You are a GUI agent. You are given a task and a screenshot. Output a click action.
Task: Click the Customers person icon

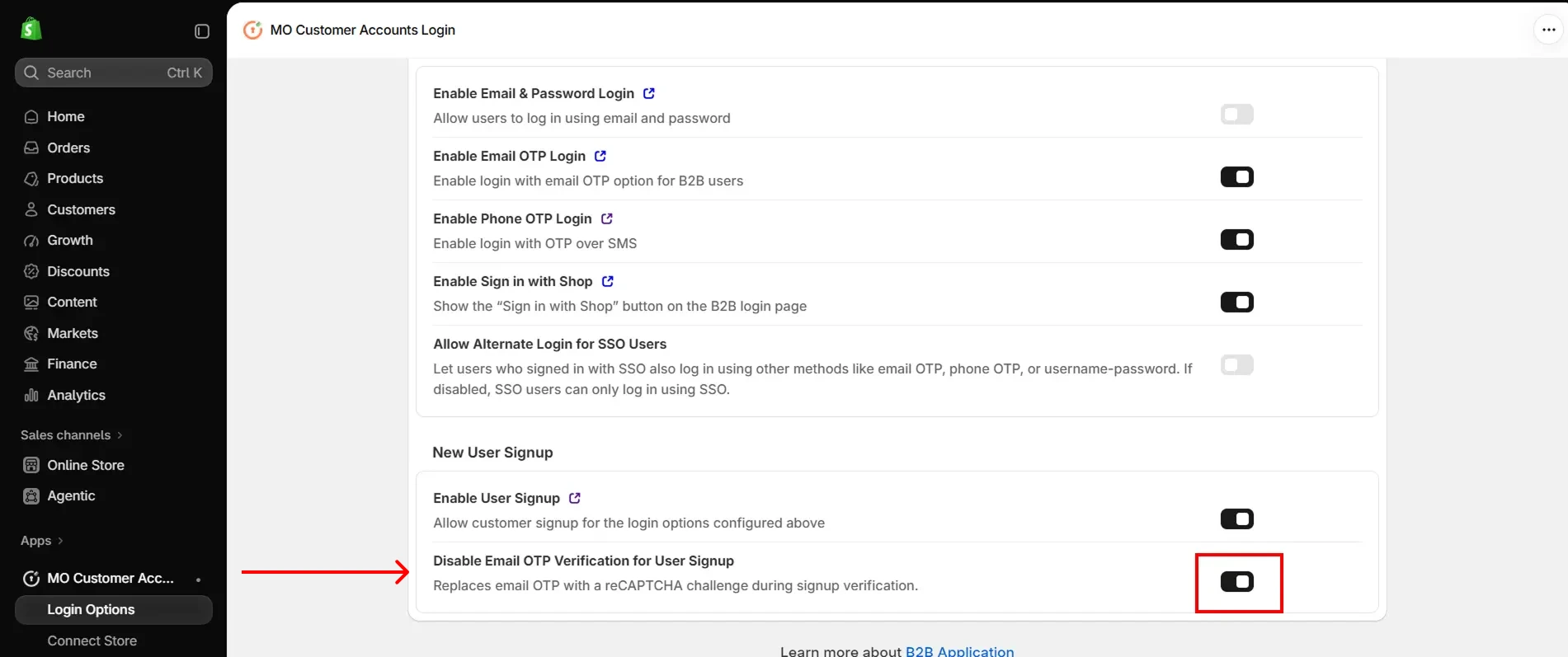(31, 209)
